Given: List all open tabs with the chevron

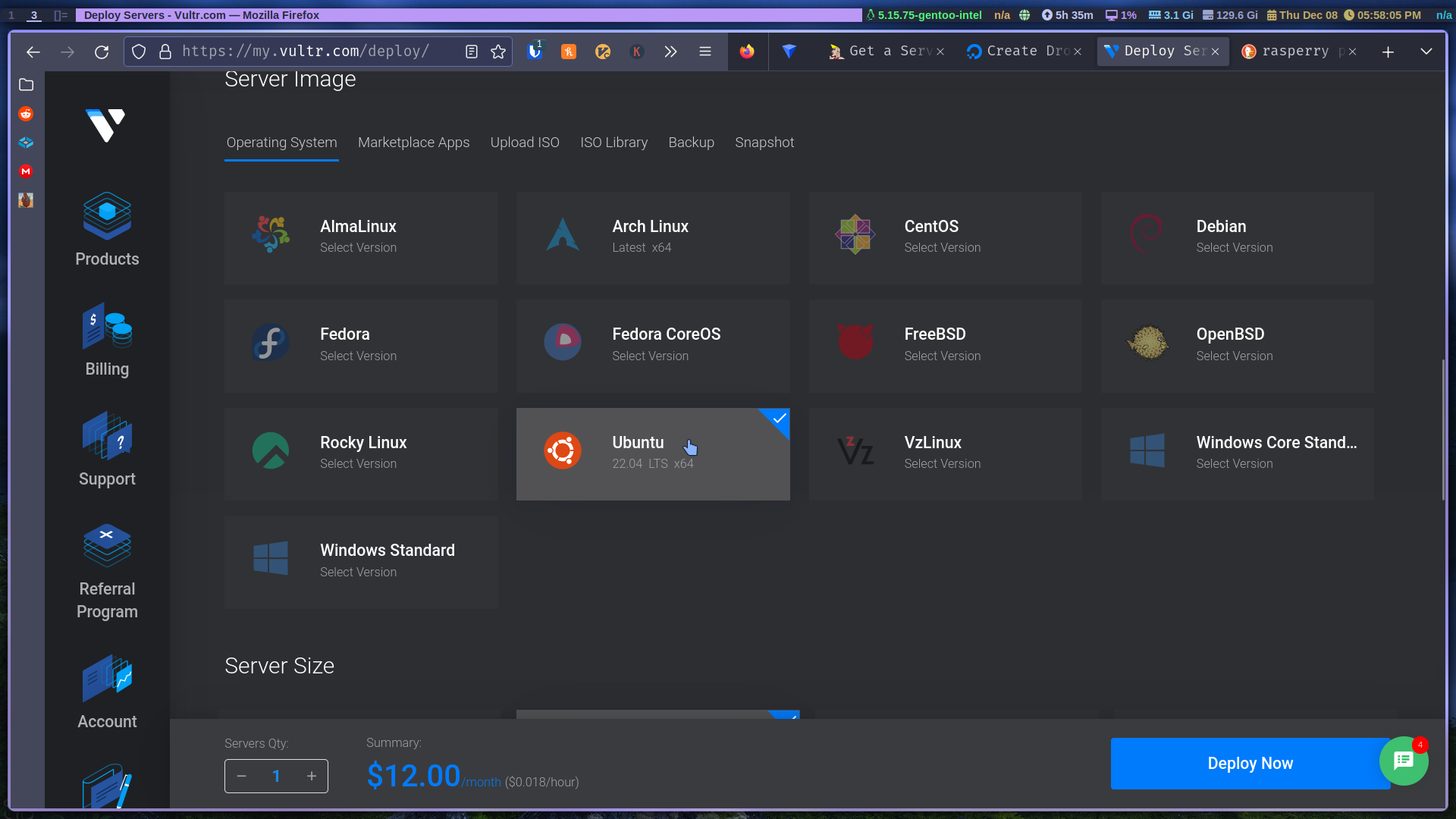Looking at the screenshot, I should (x=1426, y=52).
